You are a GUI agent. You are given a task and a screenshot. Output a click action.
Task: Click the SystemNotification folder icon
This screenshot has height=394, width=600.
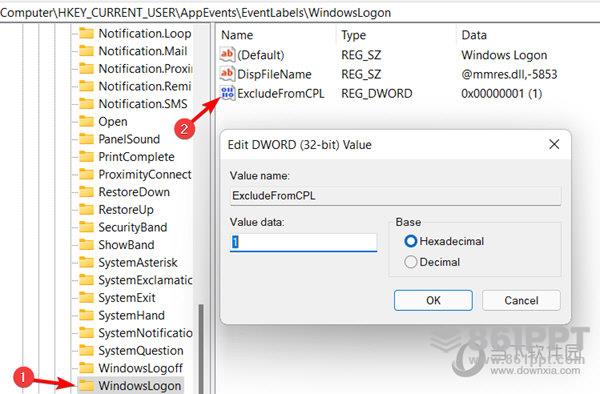86,333
